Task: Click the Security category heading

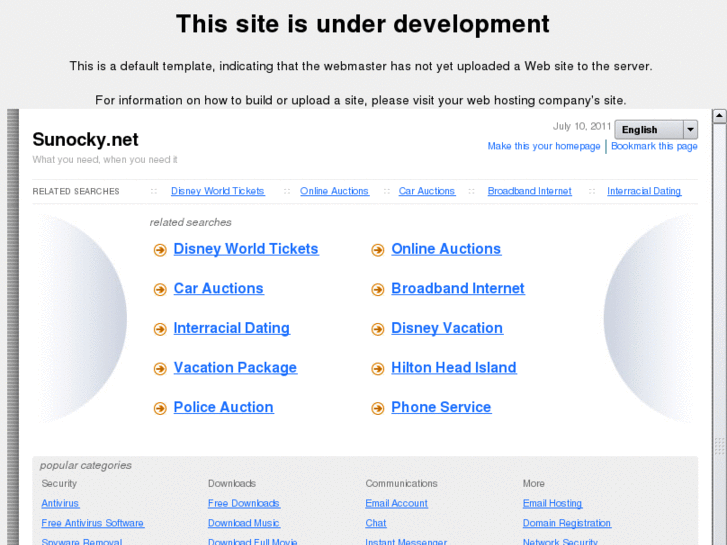Action: coord(59,483)
